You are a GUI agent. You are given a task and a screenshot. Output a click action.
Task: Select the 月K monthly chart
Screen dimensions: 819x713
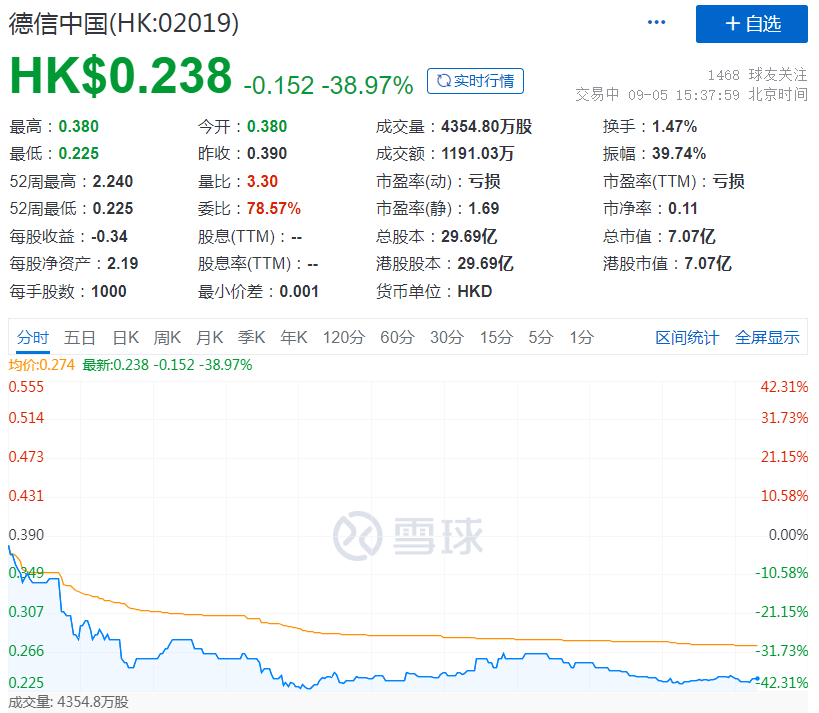point(208,338)
